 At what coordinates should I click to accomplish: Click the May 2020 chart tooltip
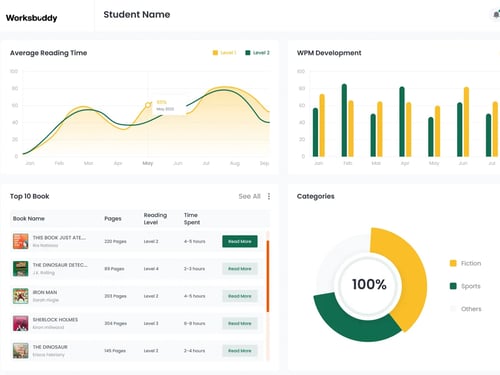[169, 105]
